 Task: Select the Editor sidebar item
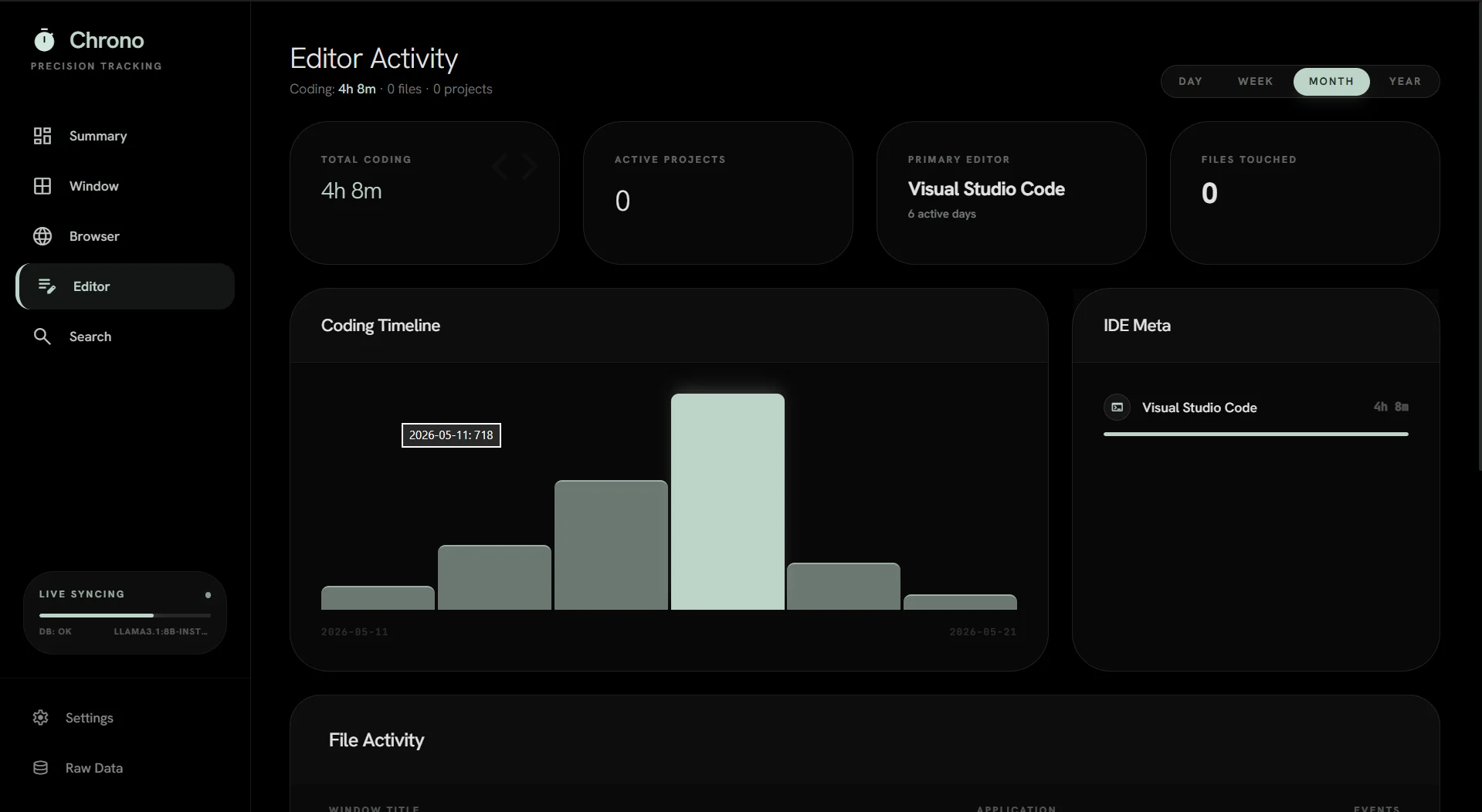(x=125, y=286)
